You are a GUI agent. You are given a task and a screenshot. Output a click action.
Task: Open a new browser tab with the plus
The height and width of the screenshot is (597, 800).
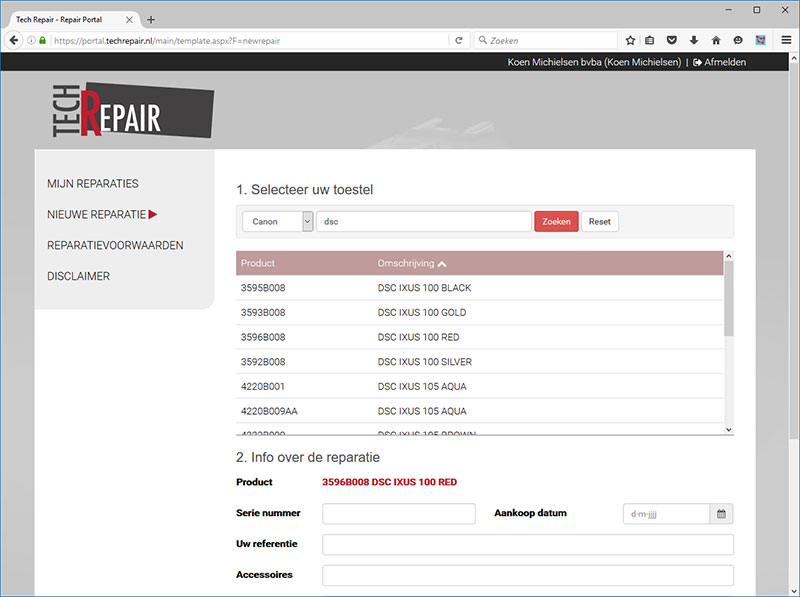(x=151, y=20)
